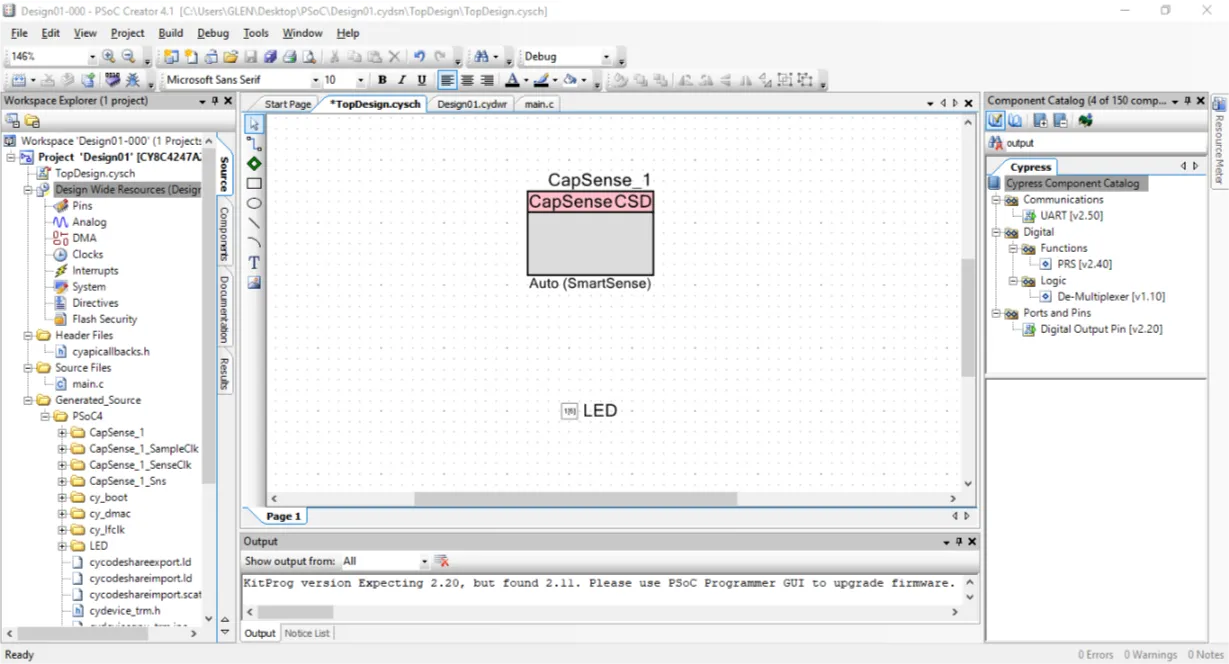Enable center text alignment
1229x664 pixels.
[467, 80]
